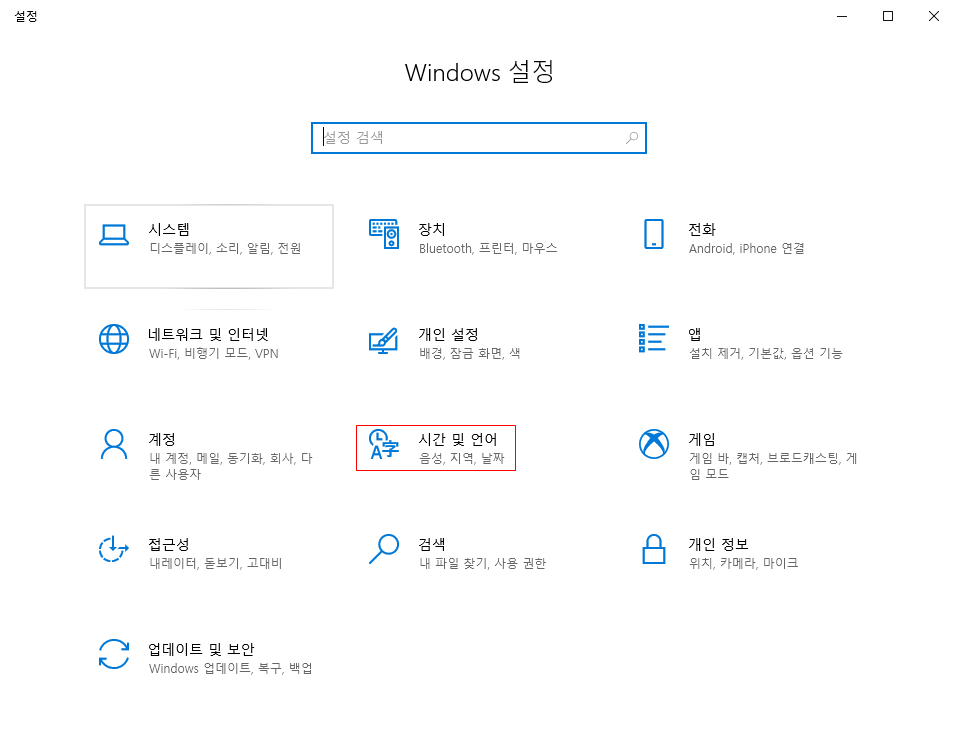This screenshot has height=744, width=957.
Task: Click the 계정 description starting '내 계정, 메일'
Action: click(231, 466)
